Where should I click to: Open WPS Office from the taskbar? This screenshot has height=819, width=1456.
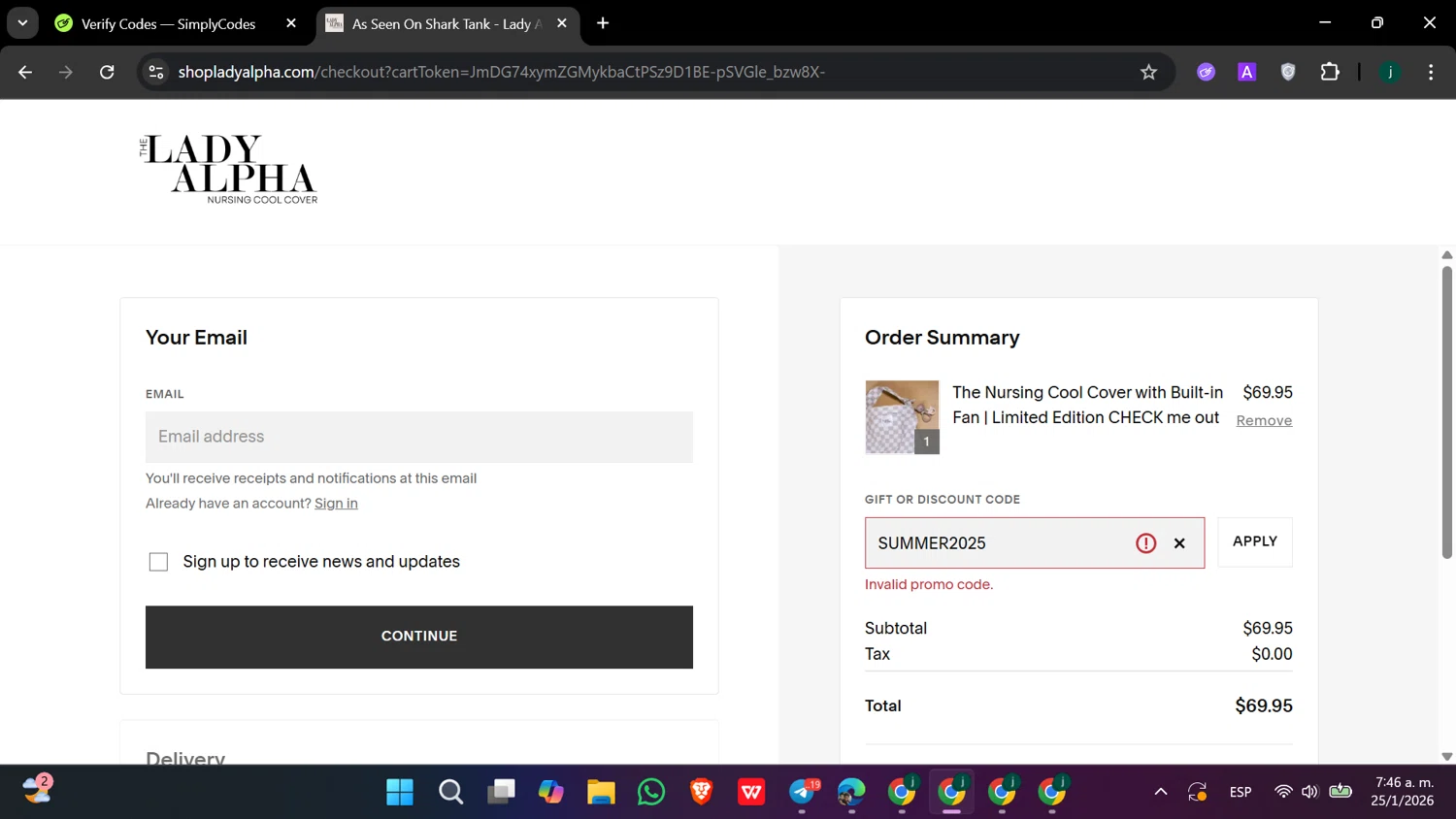pos(751,793)
